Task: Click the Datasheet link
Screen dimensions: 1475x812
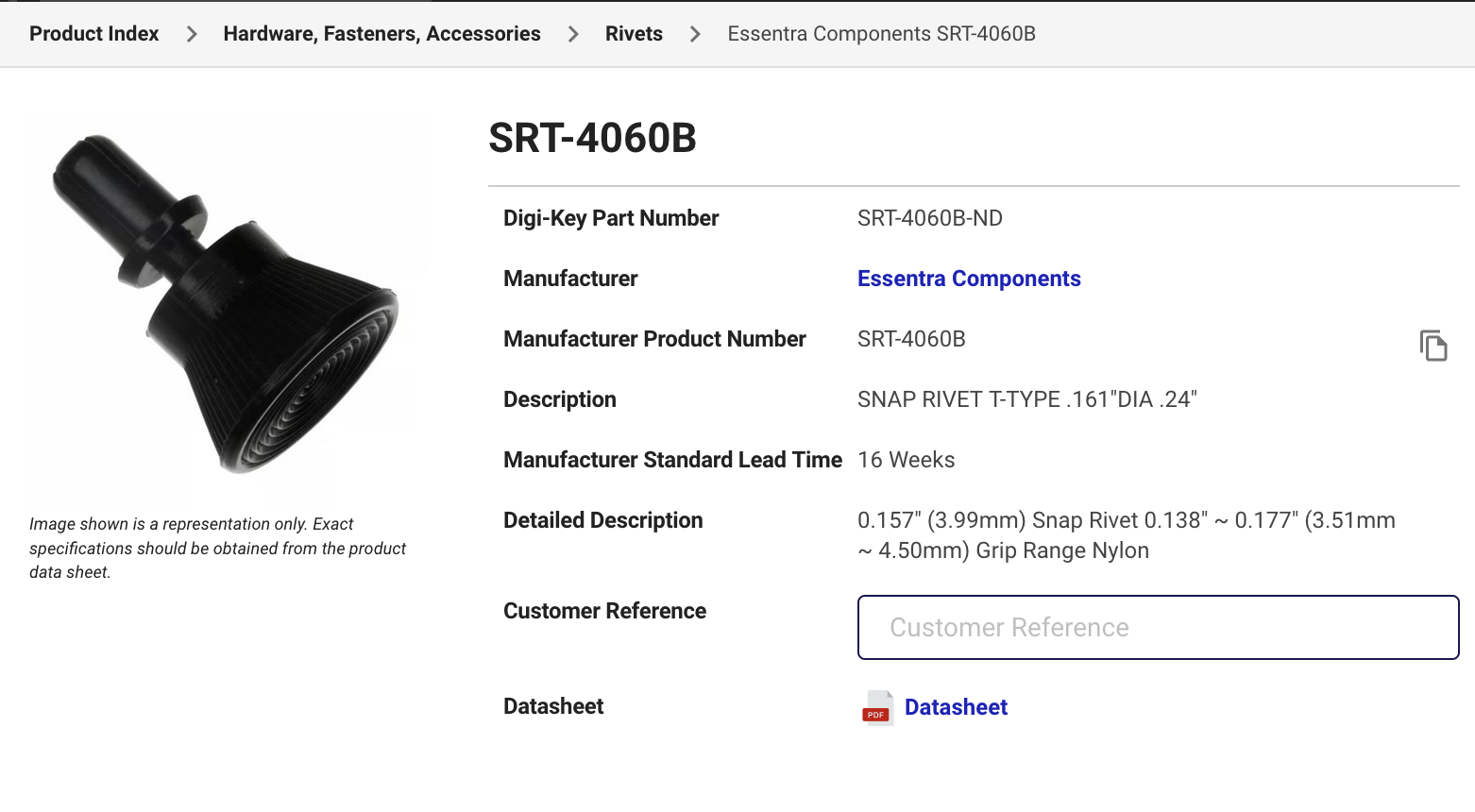Action: coord(956,707)
